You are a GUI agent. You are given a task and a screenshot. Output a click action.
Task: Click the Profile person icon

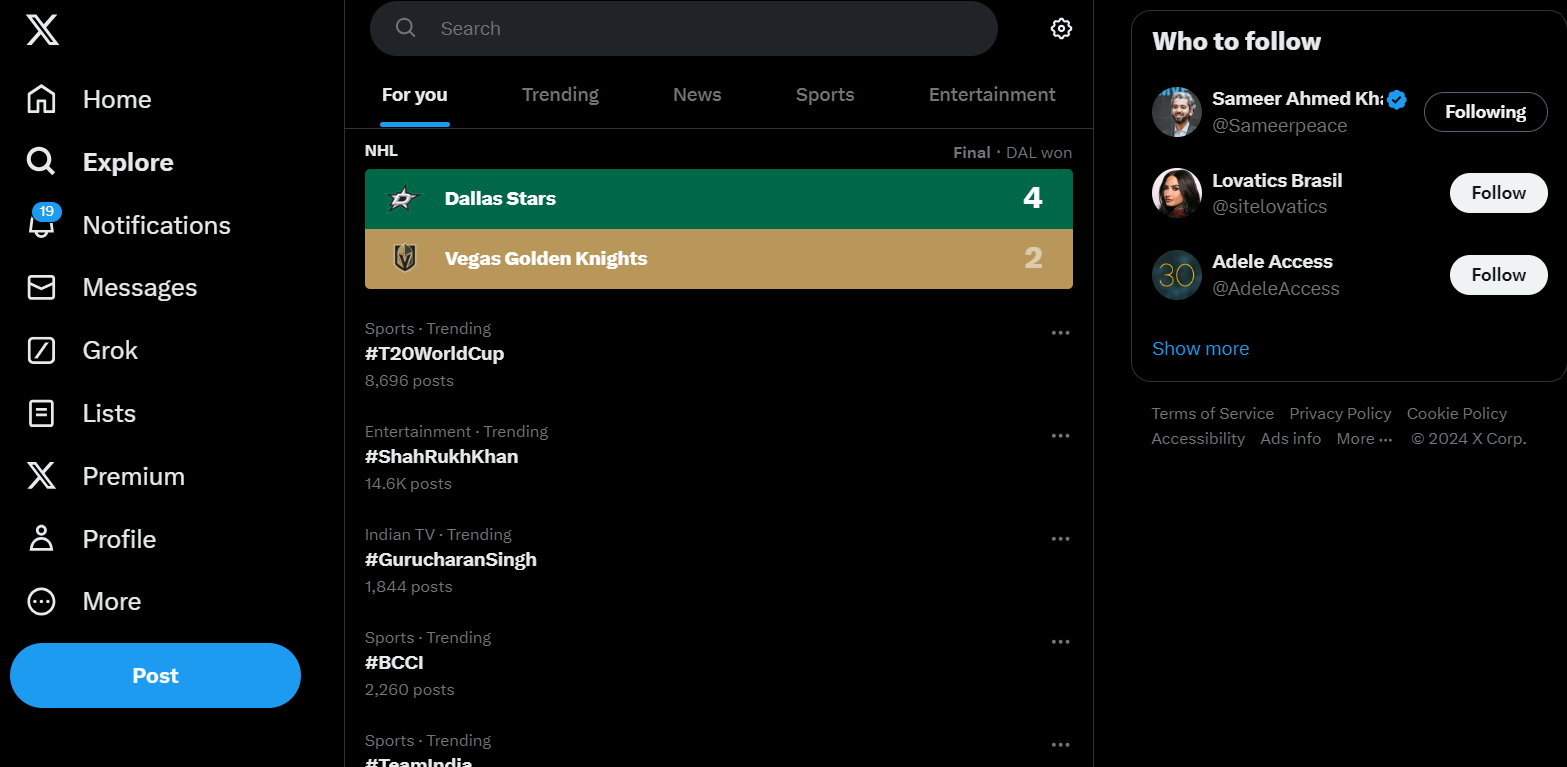(x=41, y=538)
